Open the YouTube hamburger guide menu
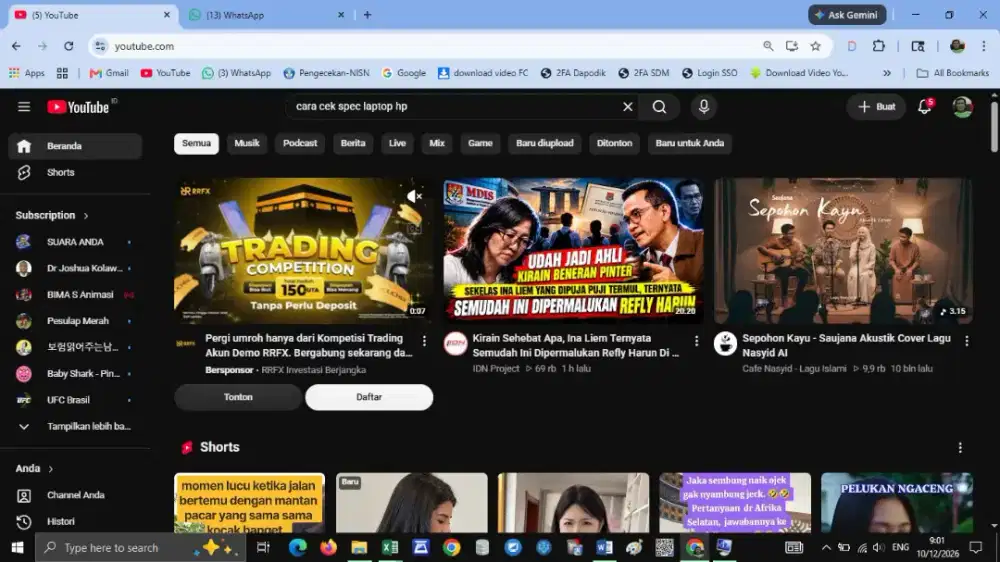1000x562 pixels. coord(24,107)
